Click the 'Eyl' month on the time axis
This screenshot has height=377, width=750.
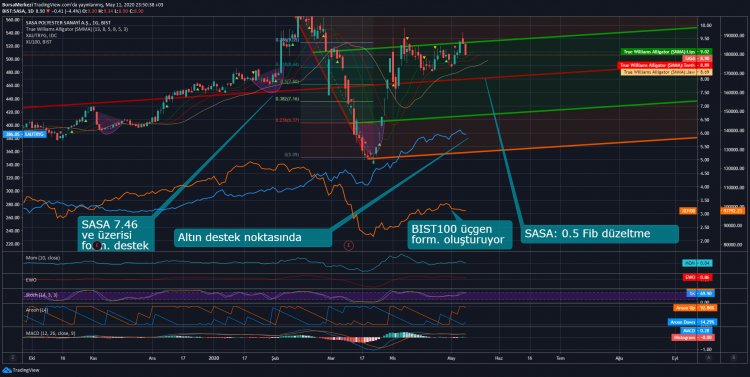675,357
